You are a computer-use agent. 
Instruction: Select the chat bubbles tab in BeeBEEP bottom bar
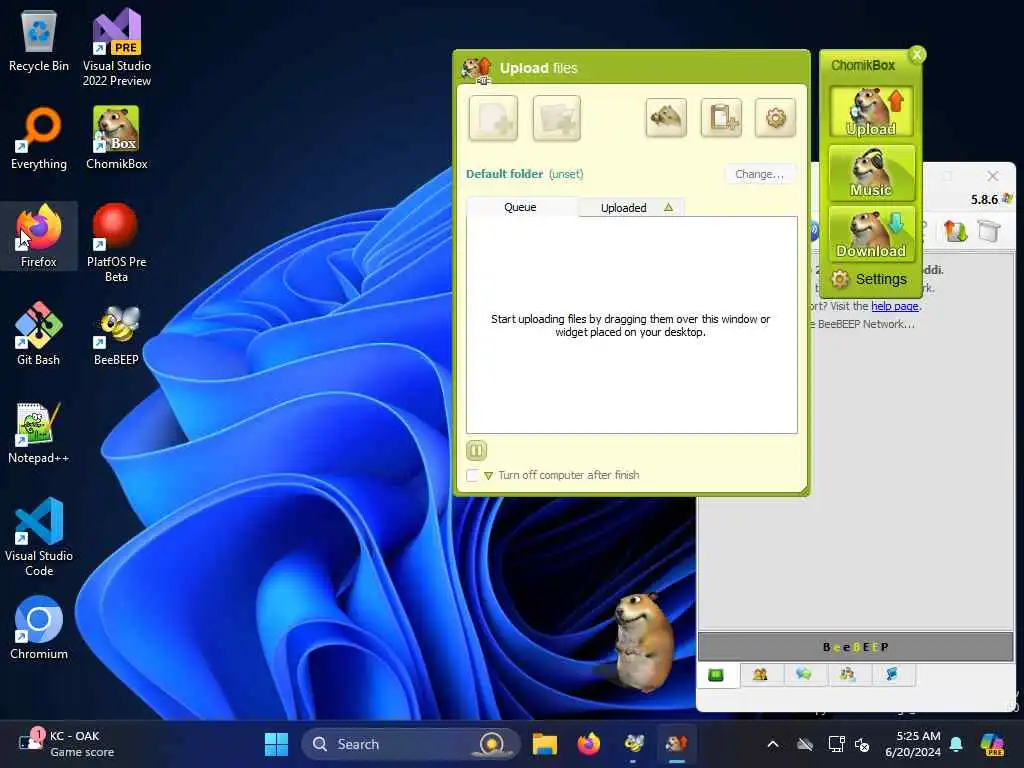(x=804, y=675)
